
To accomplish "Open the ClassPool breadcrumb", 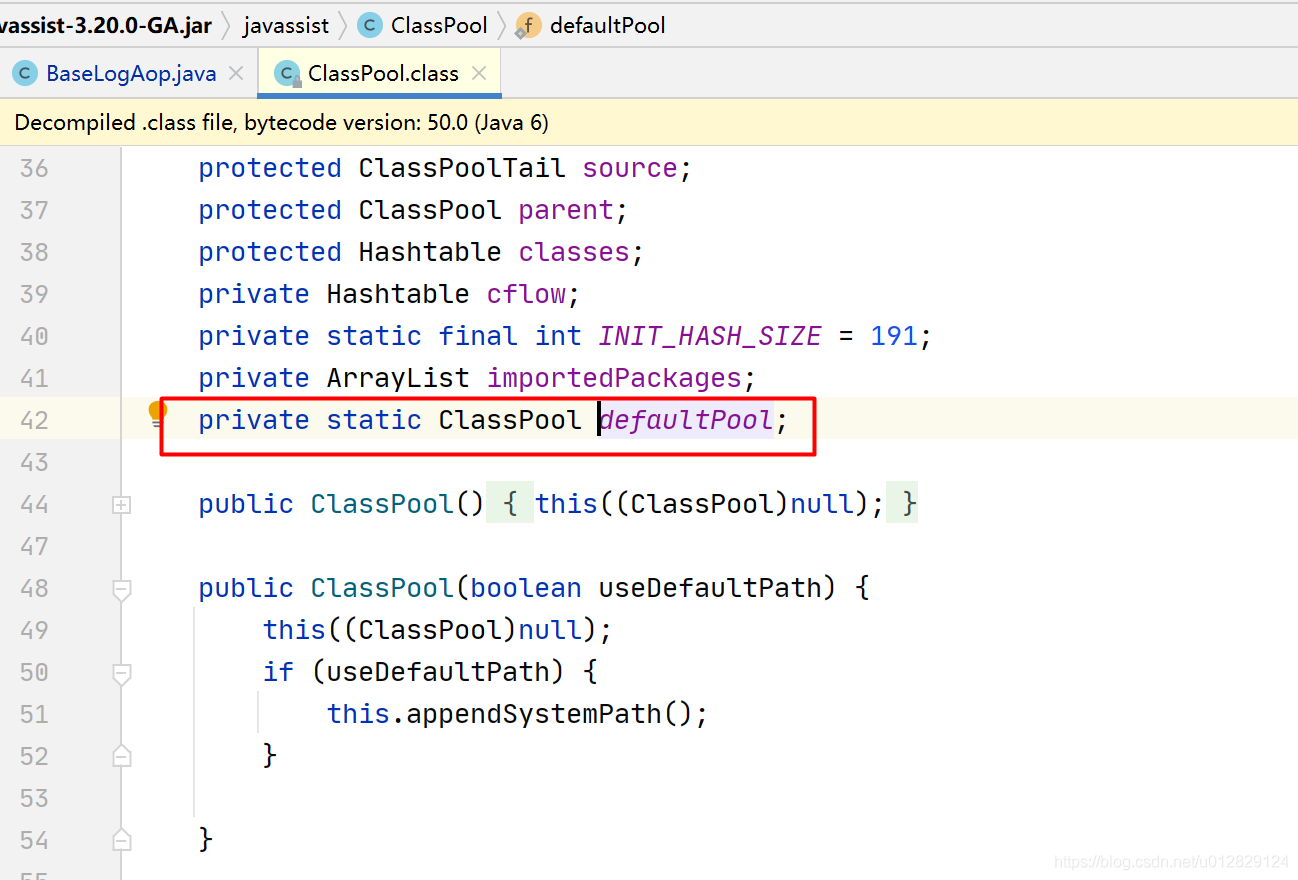I will [x=439, y=25].
